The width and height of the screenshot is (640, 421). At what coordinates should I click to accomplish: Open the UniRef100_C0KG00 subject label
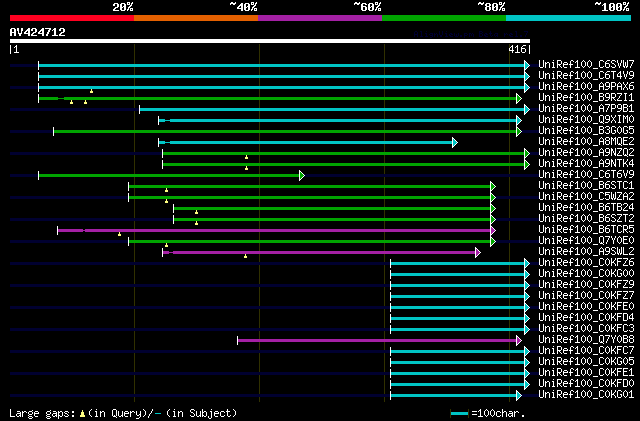(x=586, y=274)
